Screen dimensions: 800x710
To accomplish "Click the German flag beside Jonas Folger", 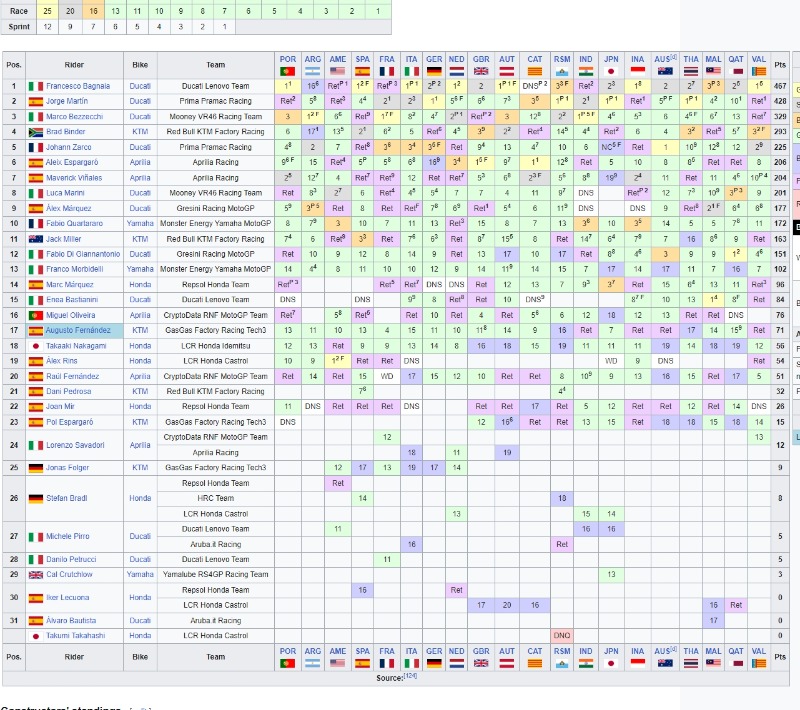I will coord(36,468).
